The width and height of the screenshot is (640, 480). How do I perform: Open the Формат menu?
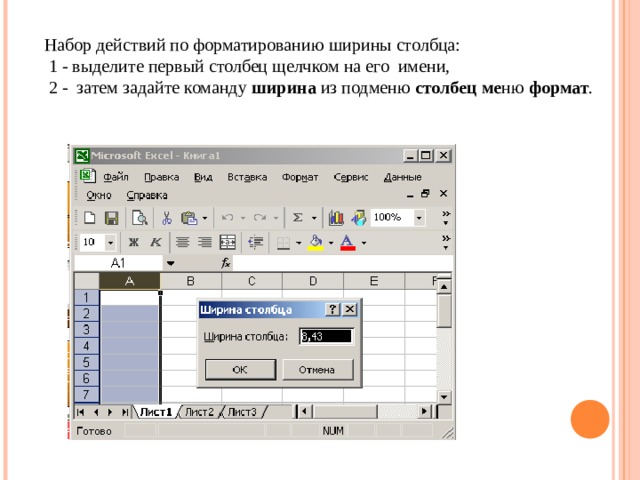[x=300, y=177]
